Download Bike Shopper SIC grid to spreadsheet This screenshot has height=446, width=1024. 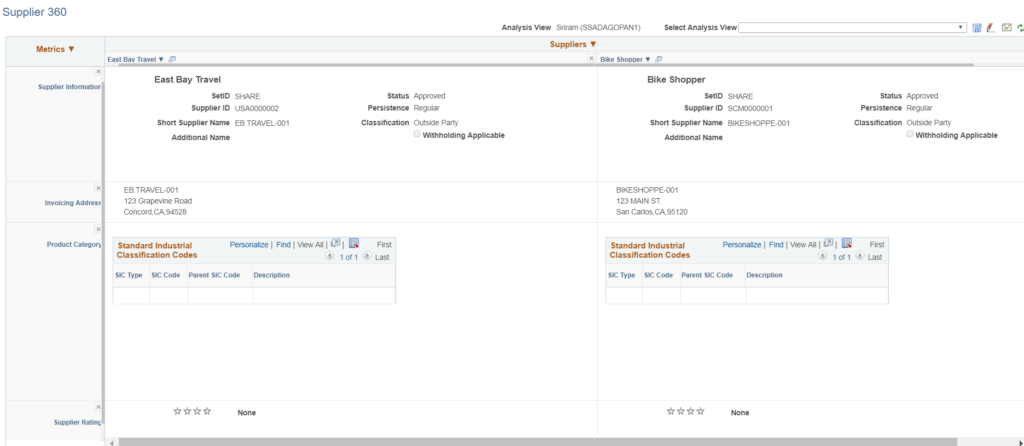pos(847,244)
